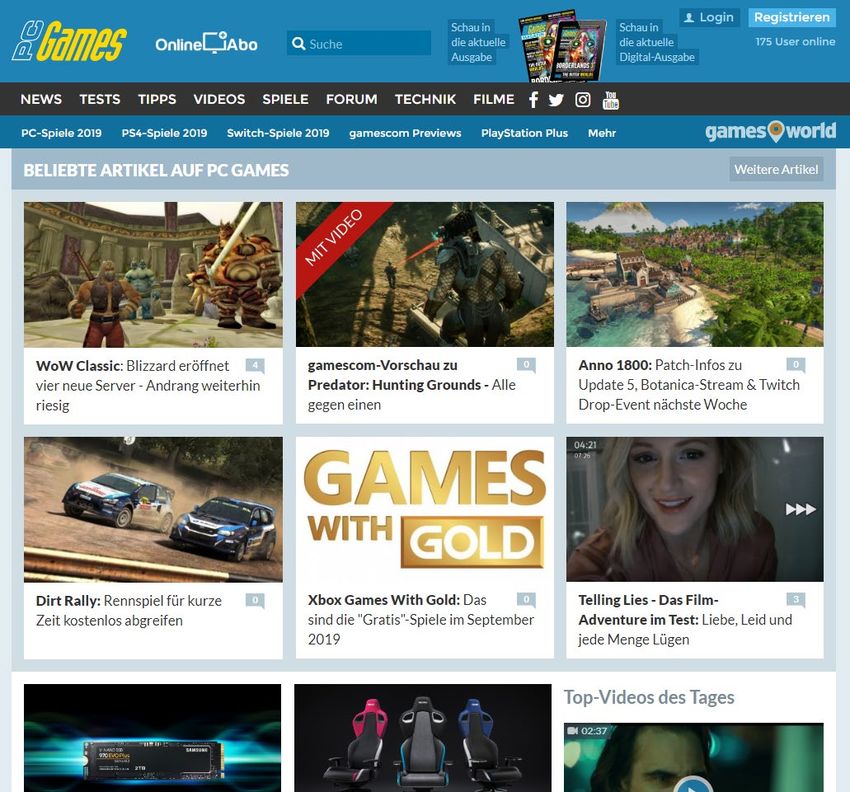Viewport: 850px width, 792px height.
Task: Open the Anno 1800 Patch-Infos headline
Action: pos(689,385)
